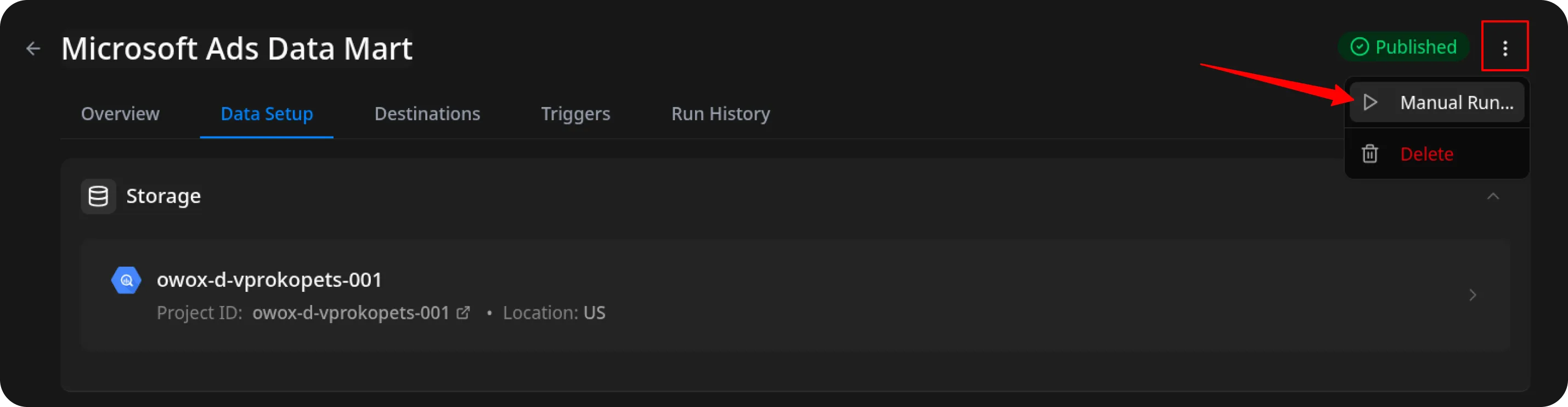Click the Location US label

tap(554, 313)
